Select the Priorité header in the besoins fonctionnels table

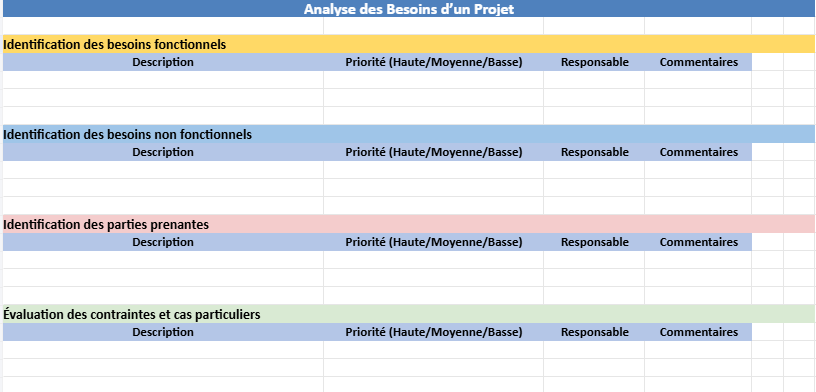pyautogui.click(x=434, y=62)
